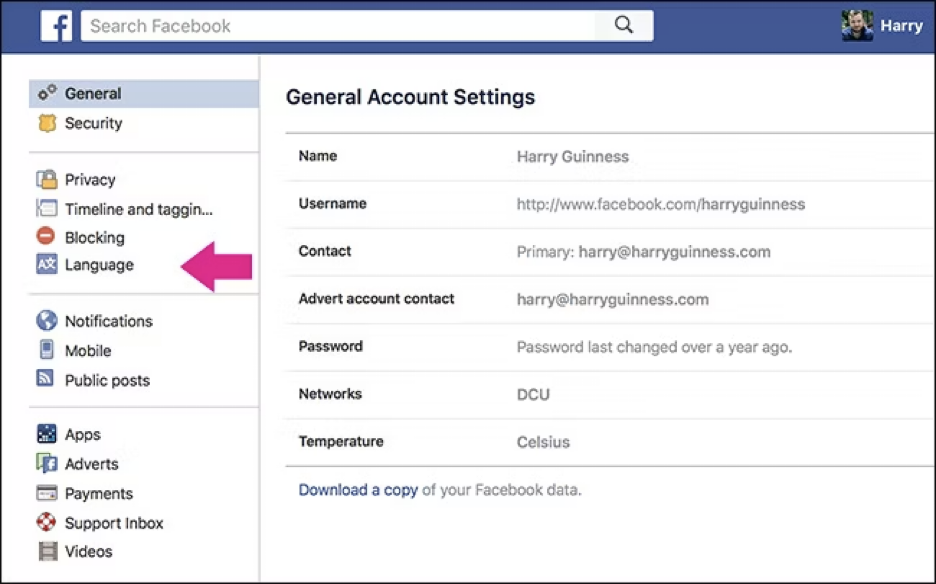Click the Blocking red circle icon
The width and height of the screenshot is (936, 584).
tap(46, 237)
